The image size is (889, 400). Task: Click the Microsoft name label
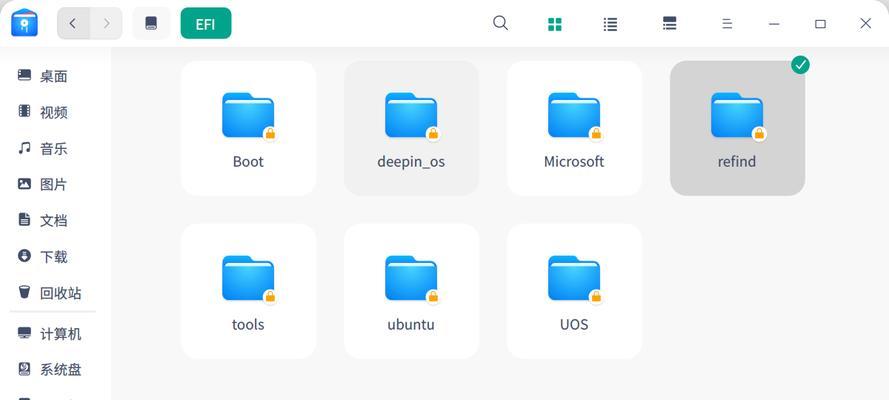pyautogui.click(x=574, y=161)
